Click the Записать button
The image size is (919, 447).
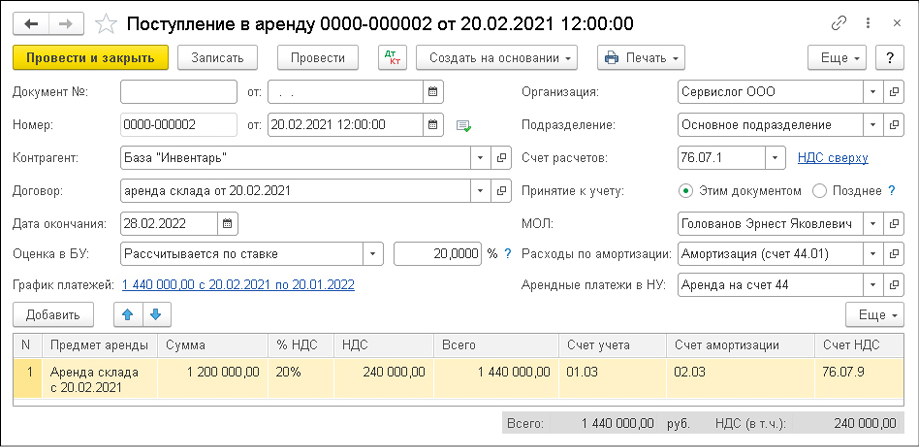point(217,57)
